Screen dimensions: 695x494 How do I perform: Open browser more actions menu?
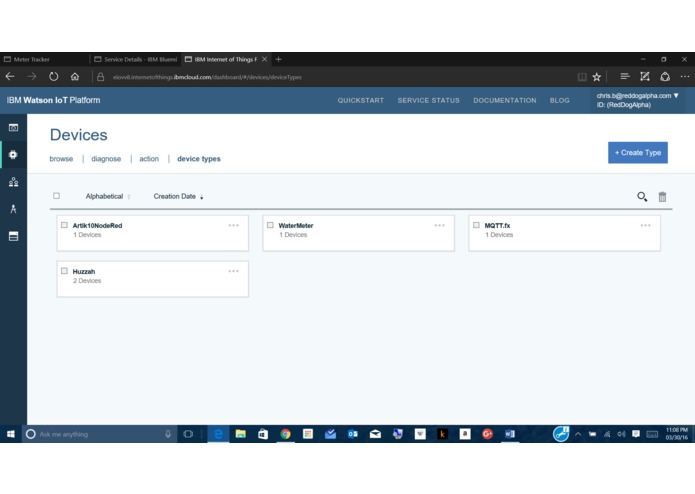point(685,77)
